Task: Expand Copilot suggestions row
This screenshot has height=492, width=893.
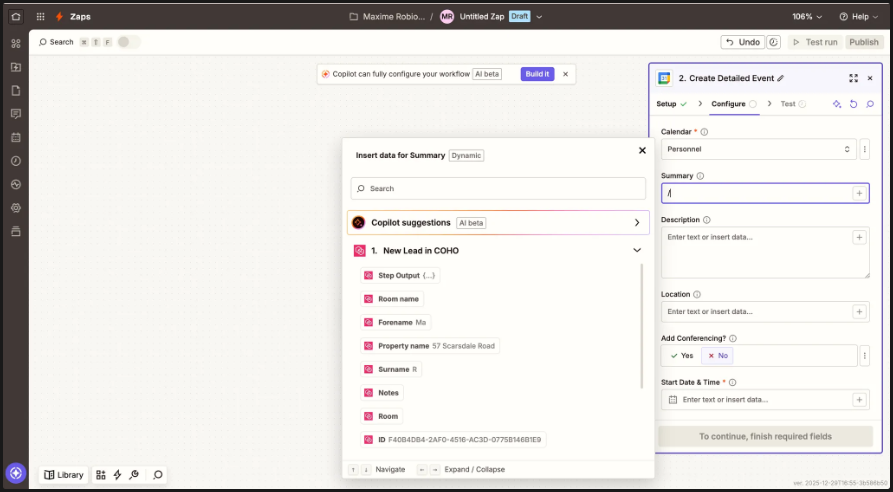Action: point(637,222)
